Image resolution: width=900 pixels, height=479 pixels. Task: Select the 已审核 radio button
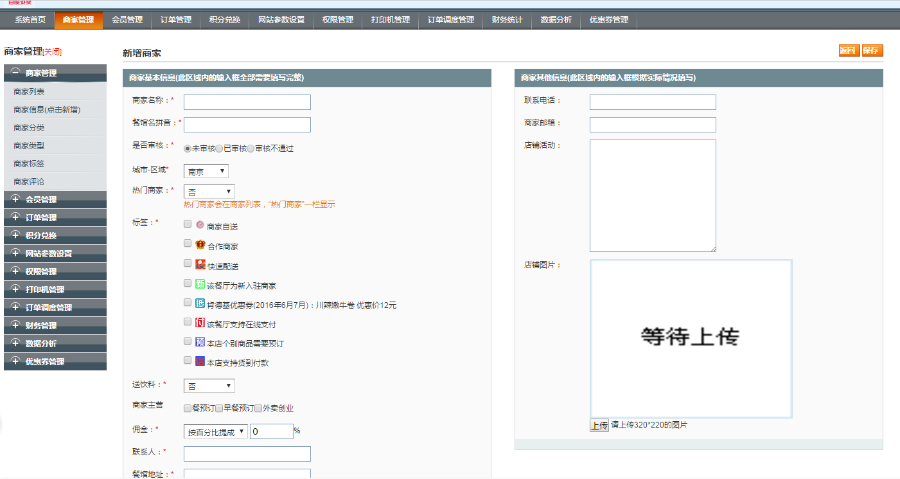[221, 148]
